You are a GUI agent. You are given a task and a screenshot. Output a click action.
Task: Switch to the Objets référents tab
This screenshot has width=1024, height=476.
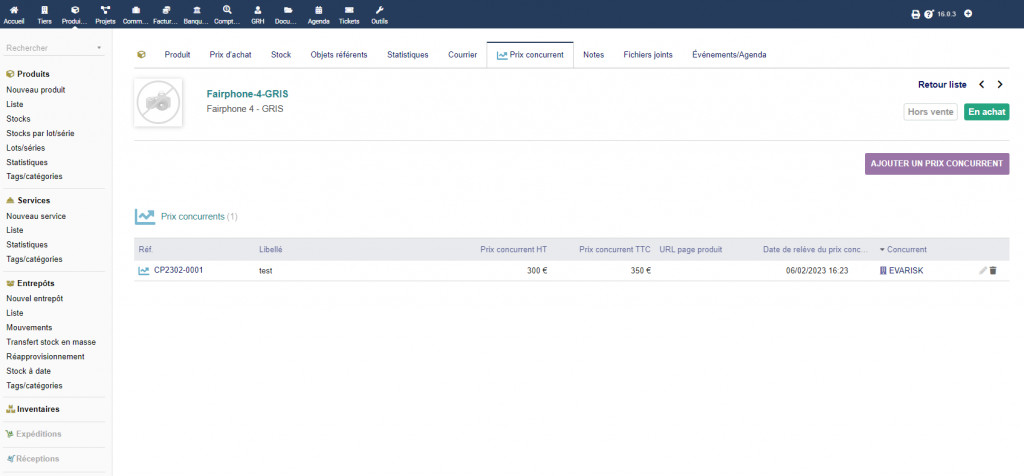[339, 55]
